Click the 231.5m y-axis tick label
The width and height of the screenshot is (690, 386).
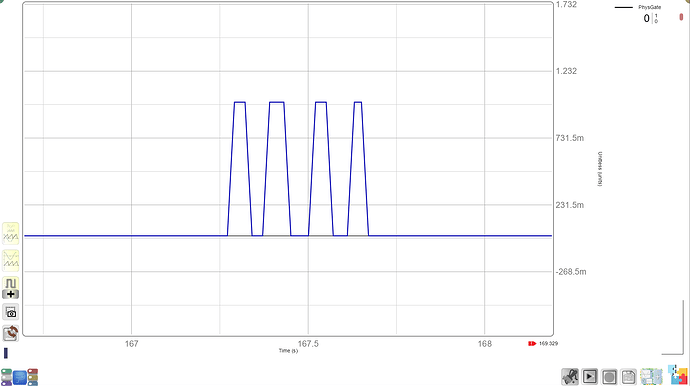tap(570, 205)
